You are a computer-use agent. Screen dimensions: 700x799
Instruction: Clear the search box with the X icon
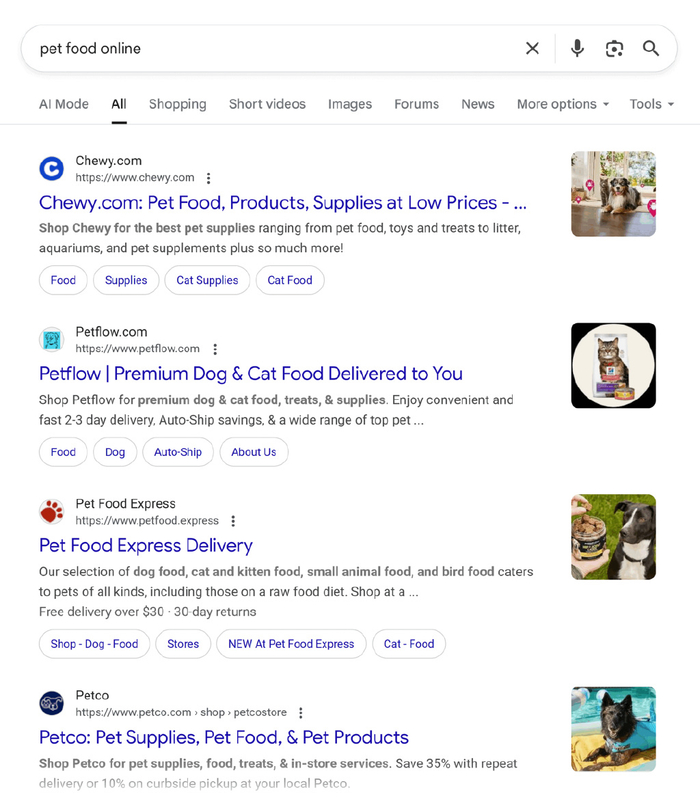point(532,48)
